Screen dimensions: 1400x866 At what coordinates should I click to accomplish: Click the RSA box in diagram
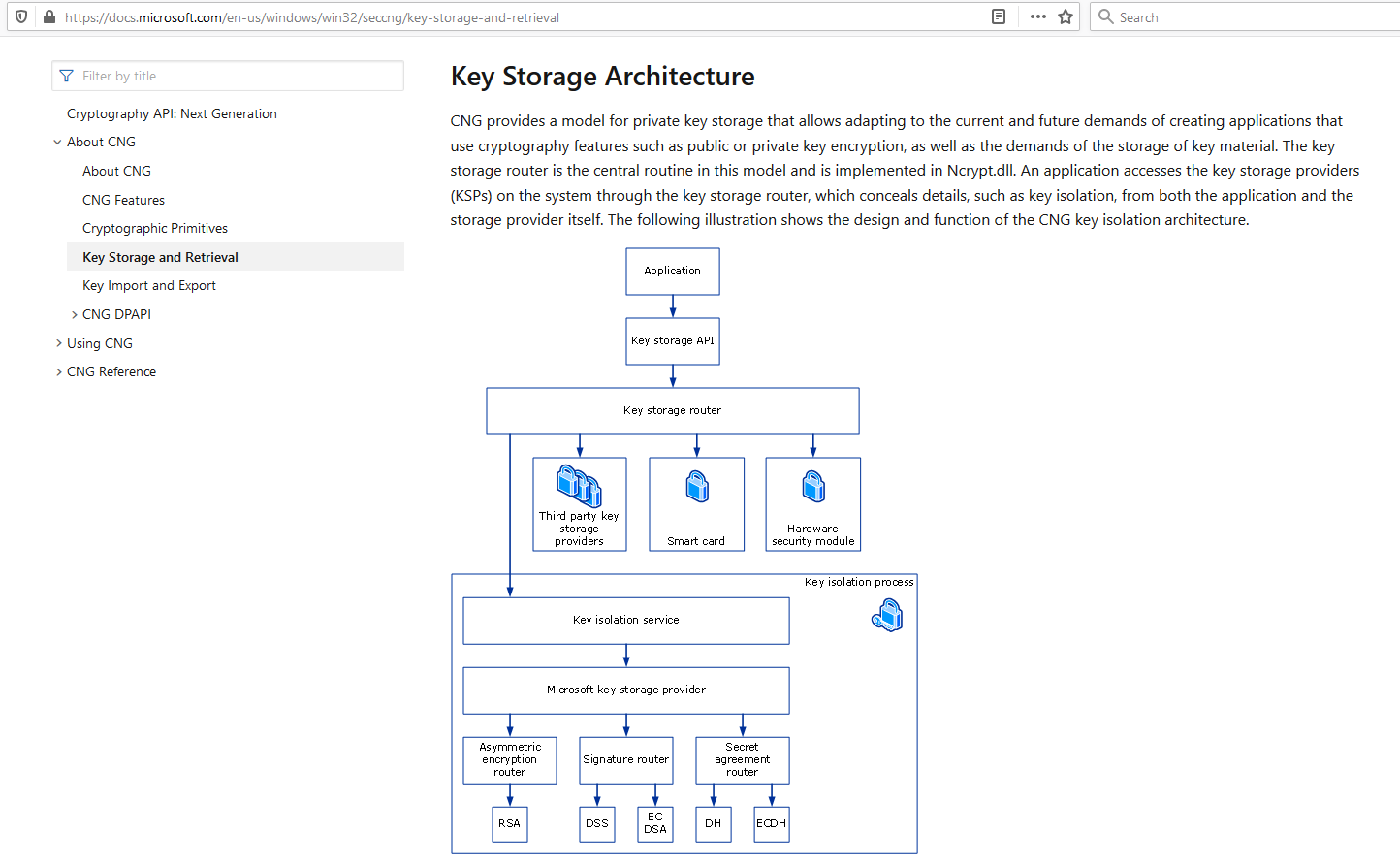510,824
